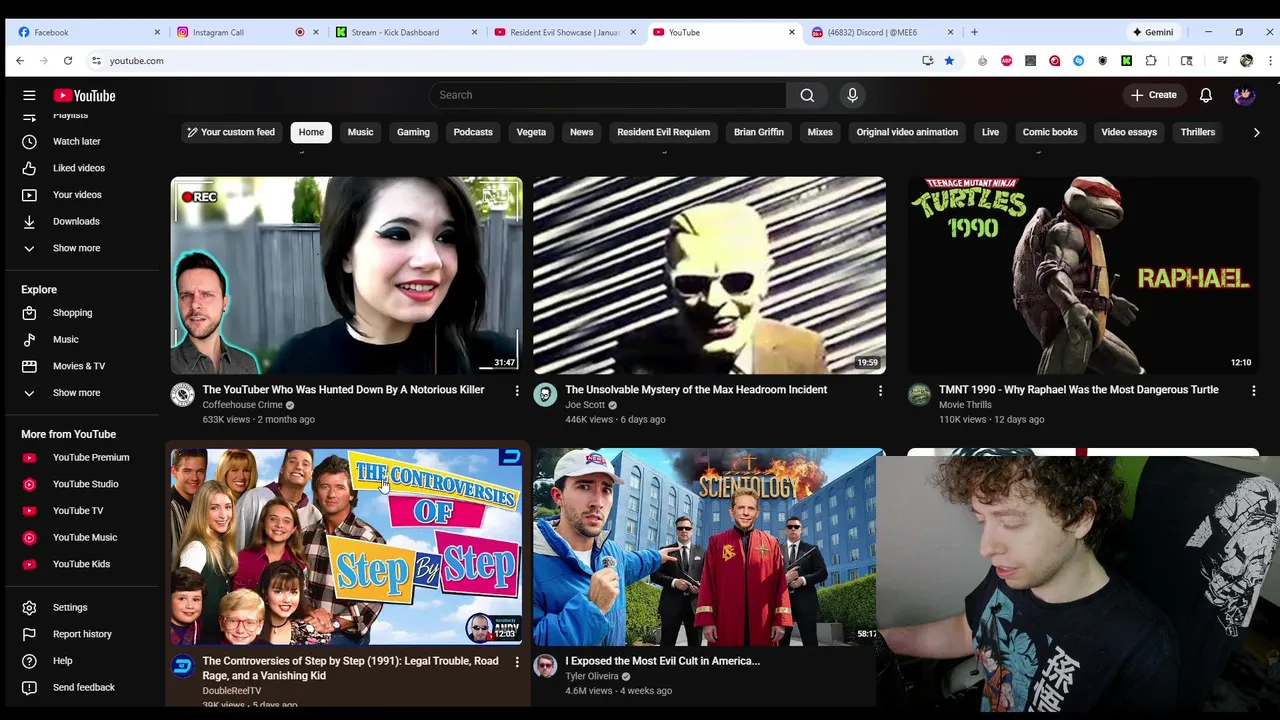Start voice search with the microphone
This screenshot has width=1280, height=720.
click(x=852, y=95)
